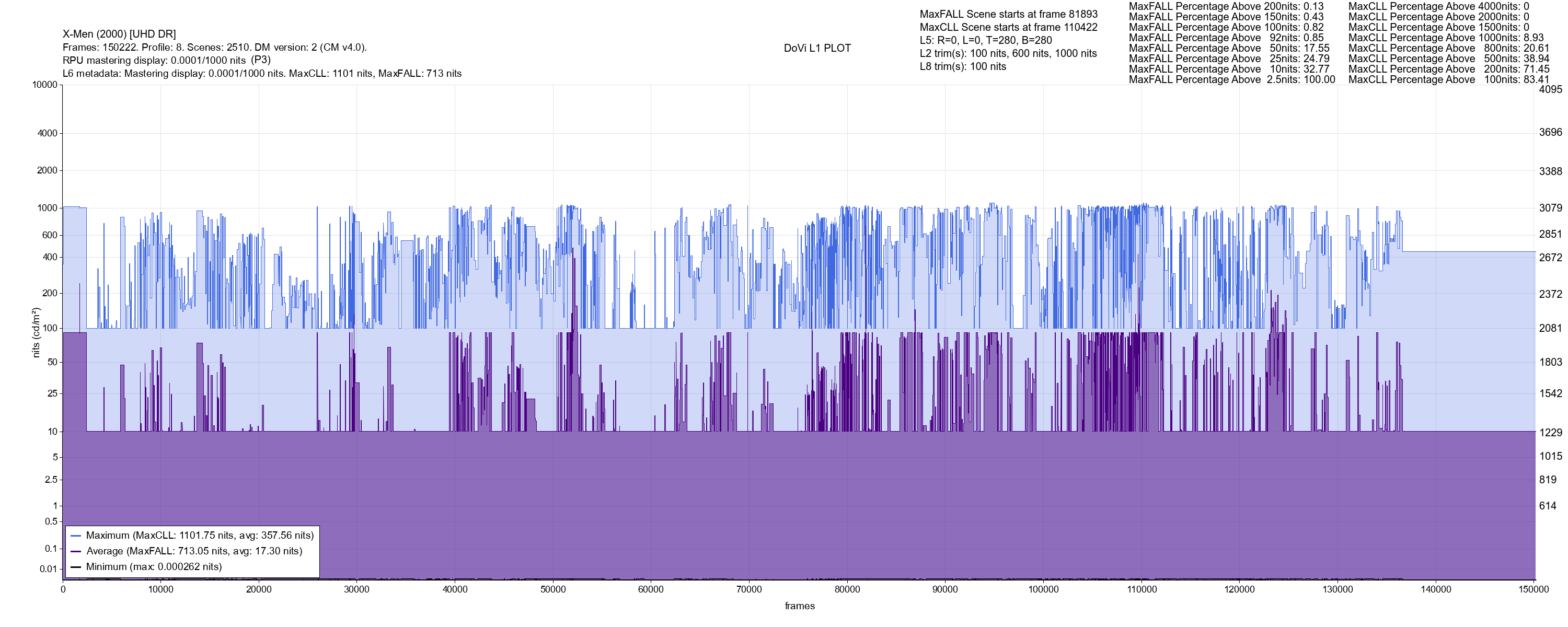1568x627 pixels.
Task: Click the blue Maximum legend line marker
Action: (x=75, y=536)
